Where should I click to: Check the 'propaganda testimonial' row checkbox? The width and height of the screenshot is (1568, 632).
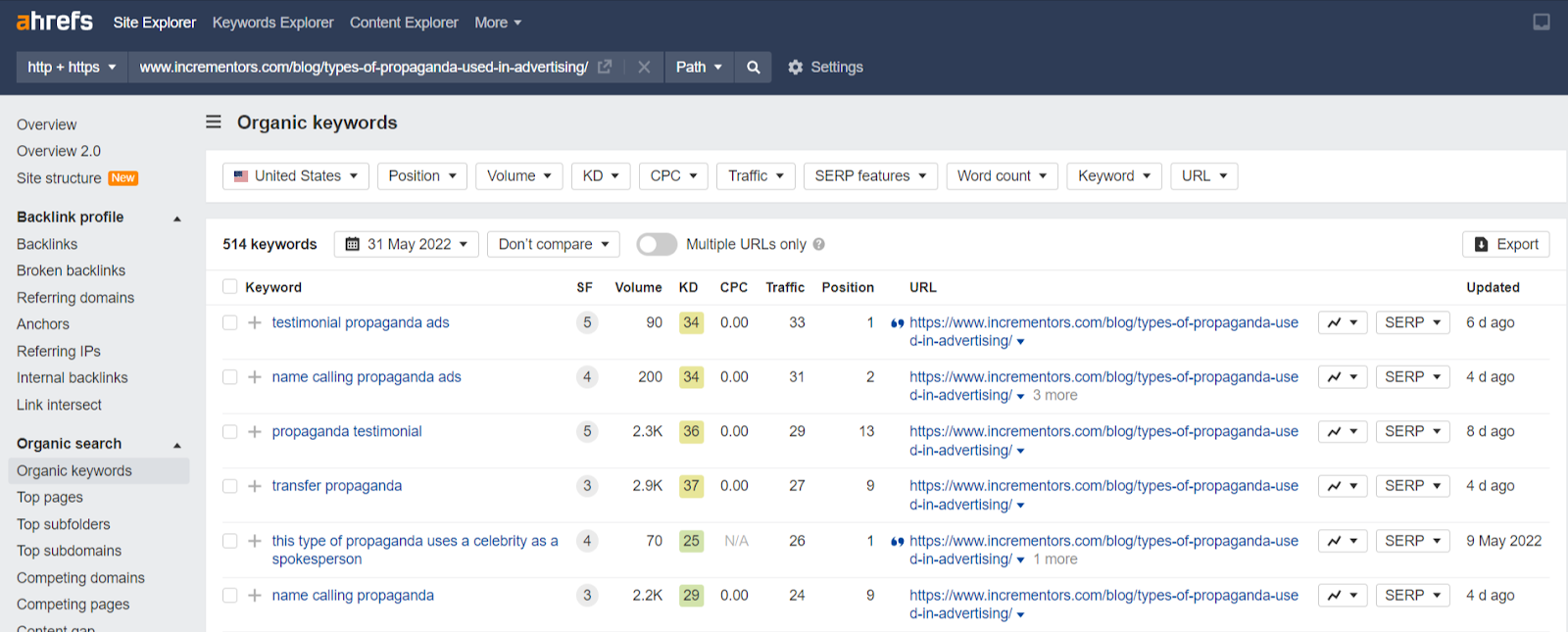(x=230, y=432)
